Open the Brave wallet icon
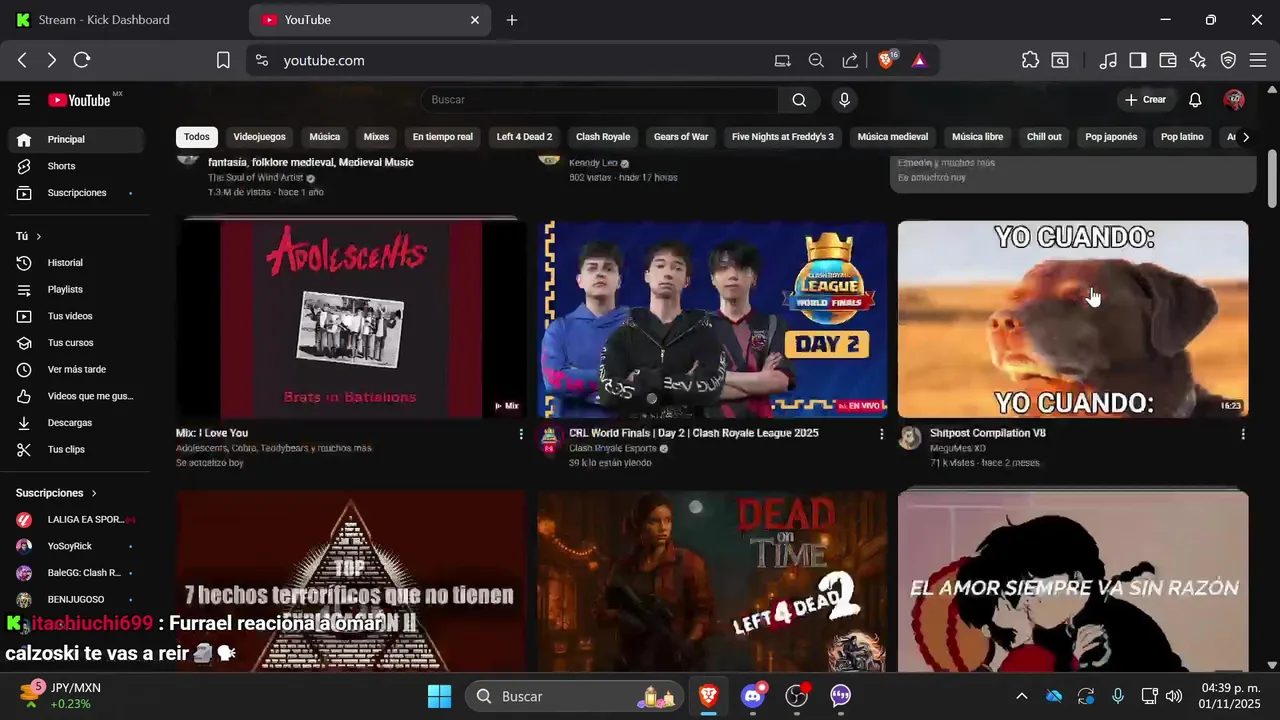 point(1168,60)
